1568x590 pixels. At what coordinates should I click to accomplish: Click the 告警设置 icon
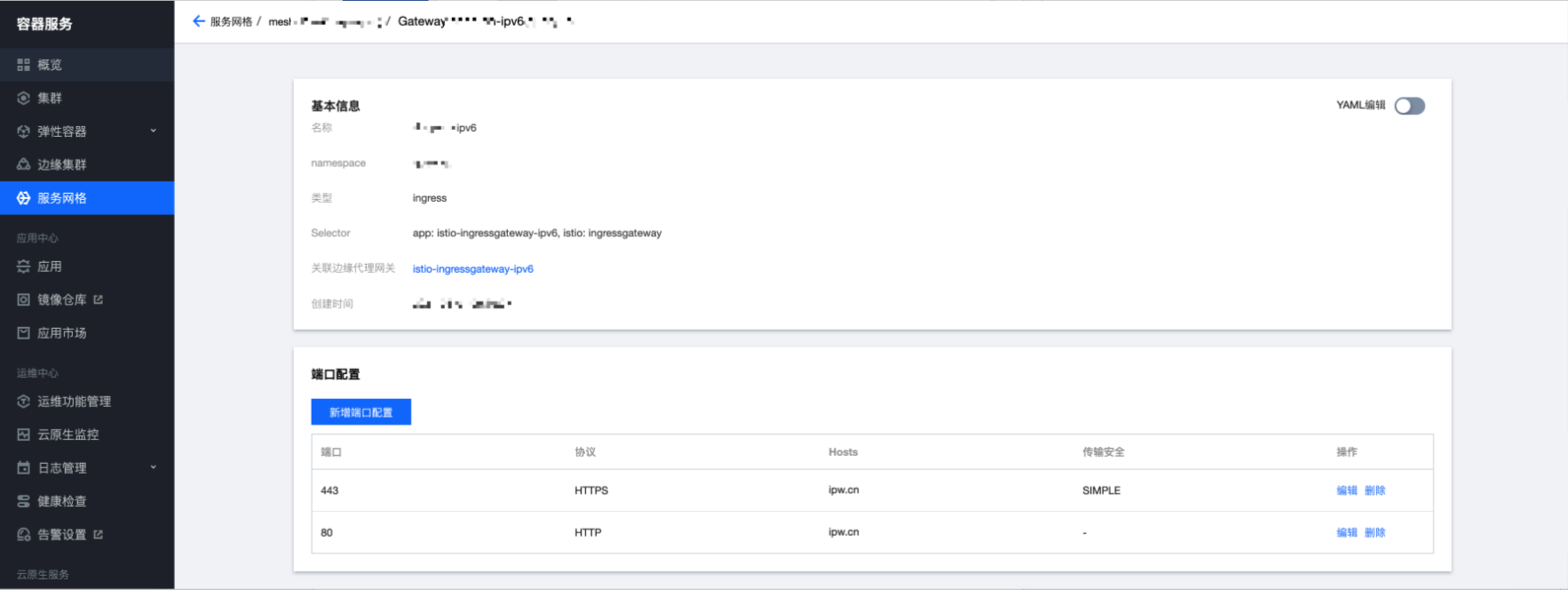[x=23, y=534]
